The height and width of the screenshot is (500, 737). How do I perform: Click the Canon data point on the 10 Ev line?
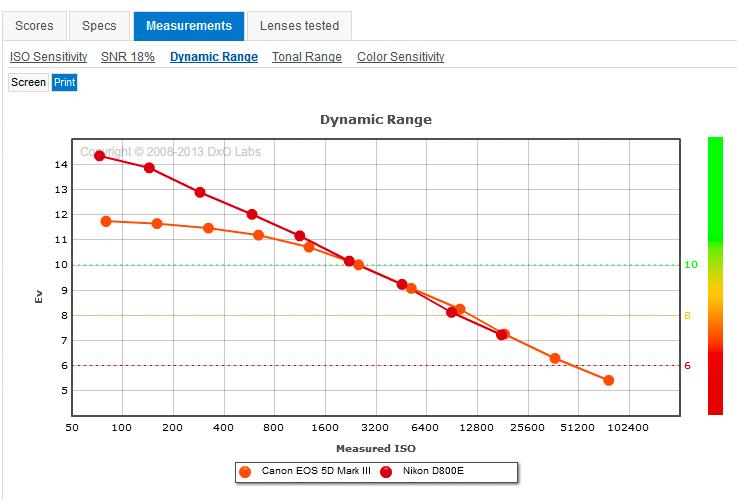[x=358, y=265]
